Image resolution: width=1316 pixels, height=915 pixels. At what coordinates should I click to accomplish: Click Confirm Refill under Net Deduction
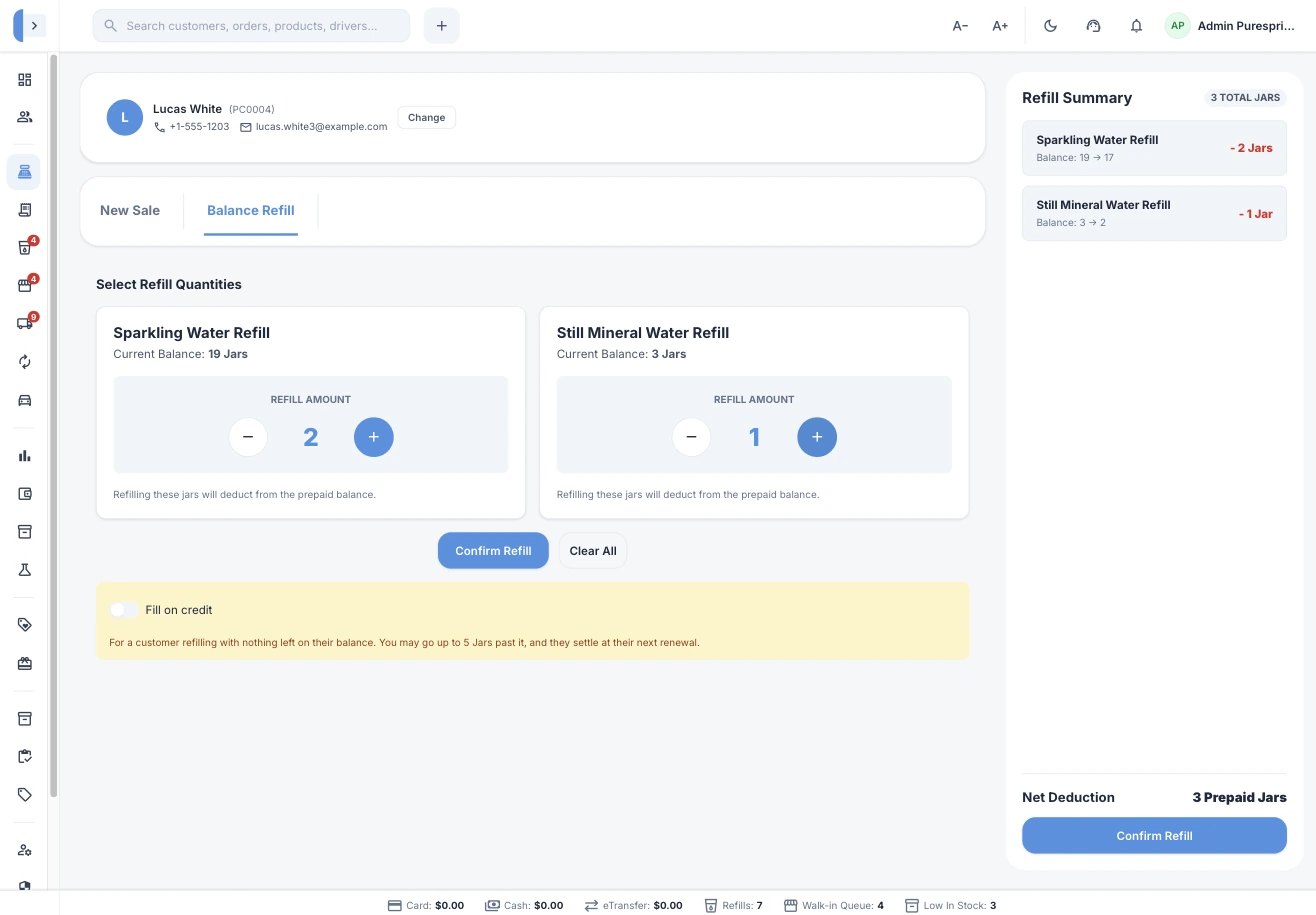1154,836
